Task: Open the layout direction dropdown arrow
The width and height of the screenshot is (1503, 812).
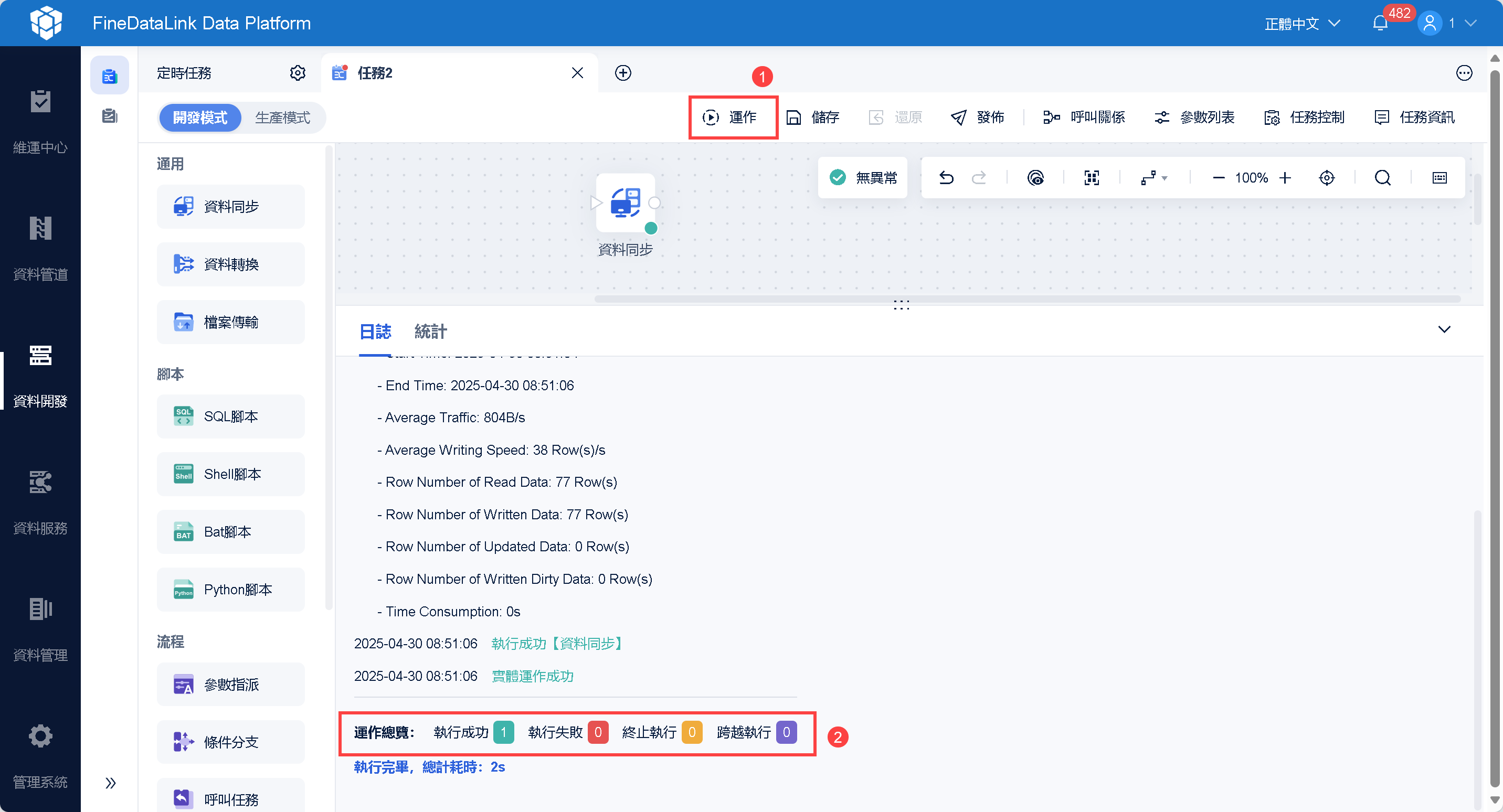Action: click(1165, 178)
